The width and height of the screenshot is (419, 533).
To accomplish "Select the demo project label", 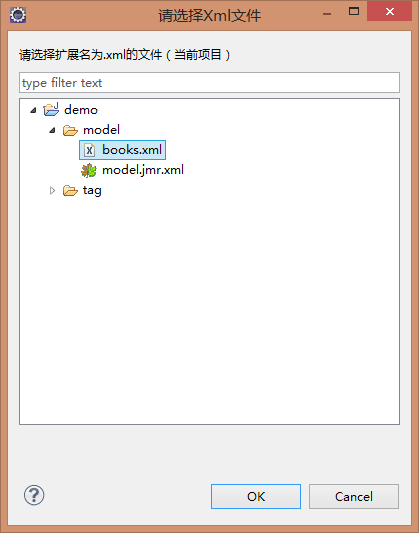I will tap(81, 109).
